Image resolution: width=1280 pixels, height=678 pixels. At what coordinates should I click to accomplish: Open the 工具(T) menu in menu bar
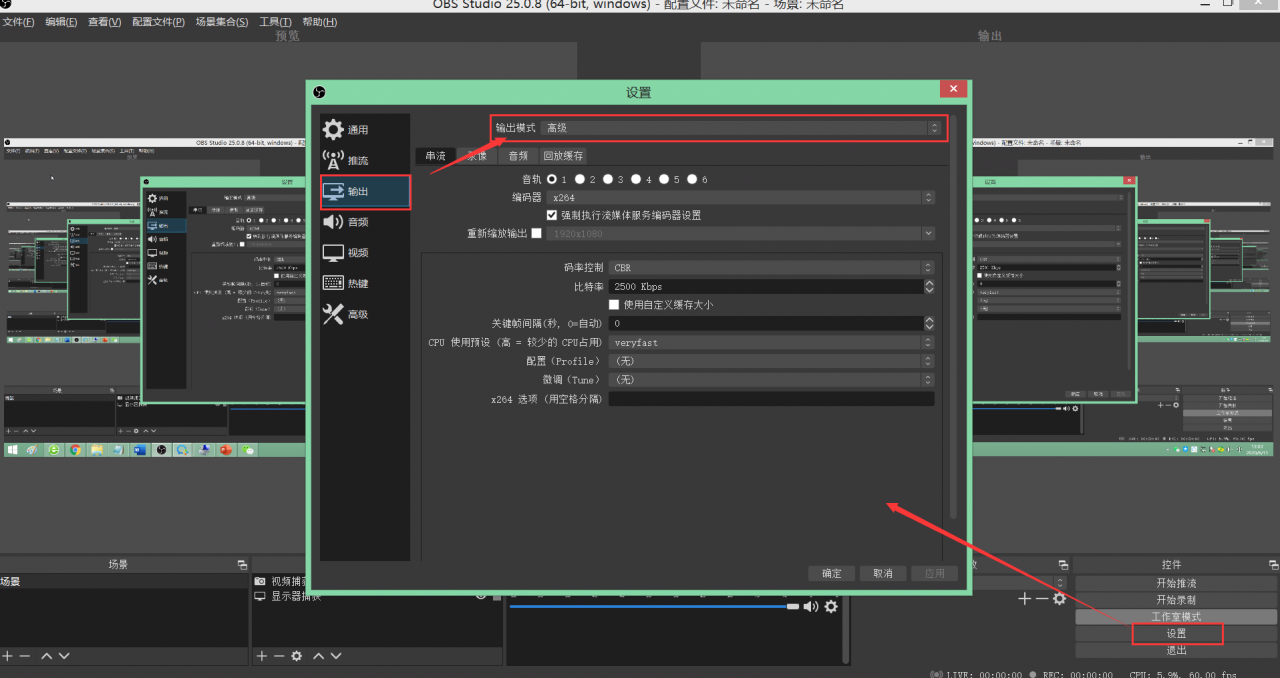tap(275, 22)
